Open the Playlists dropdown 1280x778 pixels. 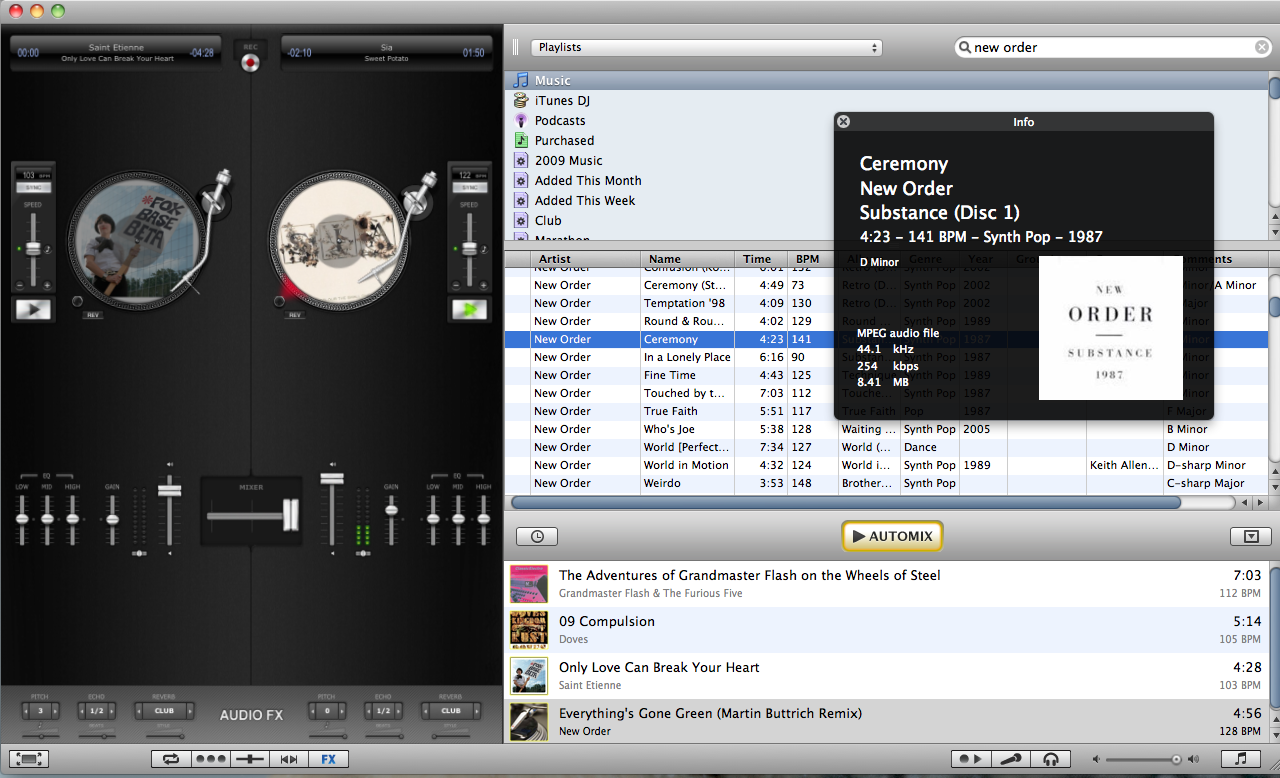705,47
